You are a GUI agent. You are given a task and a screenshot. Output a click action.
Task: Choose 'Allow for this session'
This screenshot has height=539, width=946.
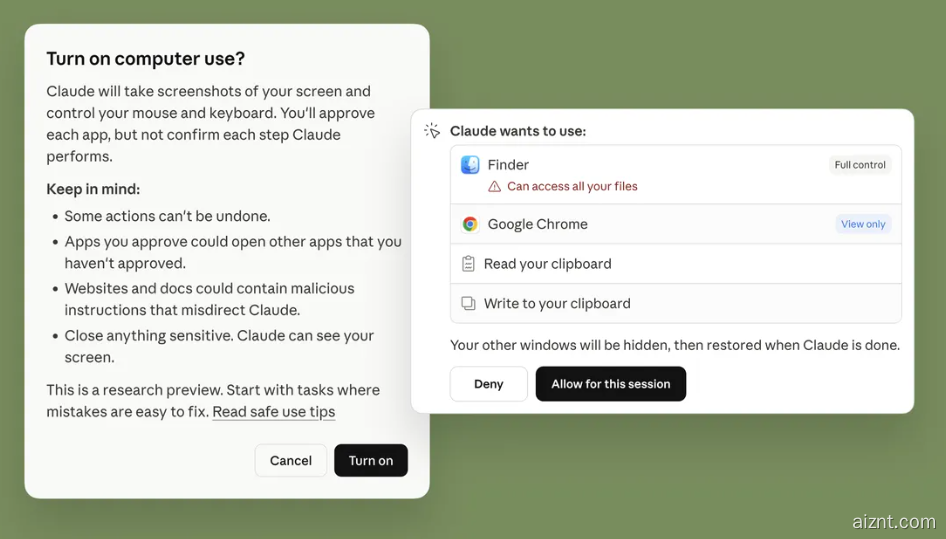(610, 384)
